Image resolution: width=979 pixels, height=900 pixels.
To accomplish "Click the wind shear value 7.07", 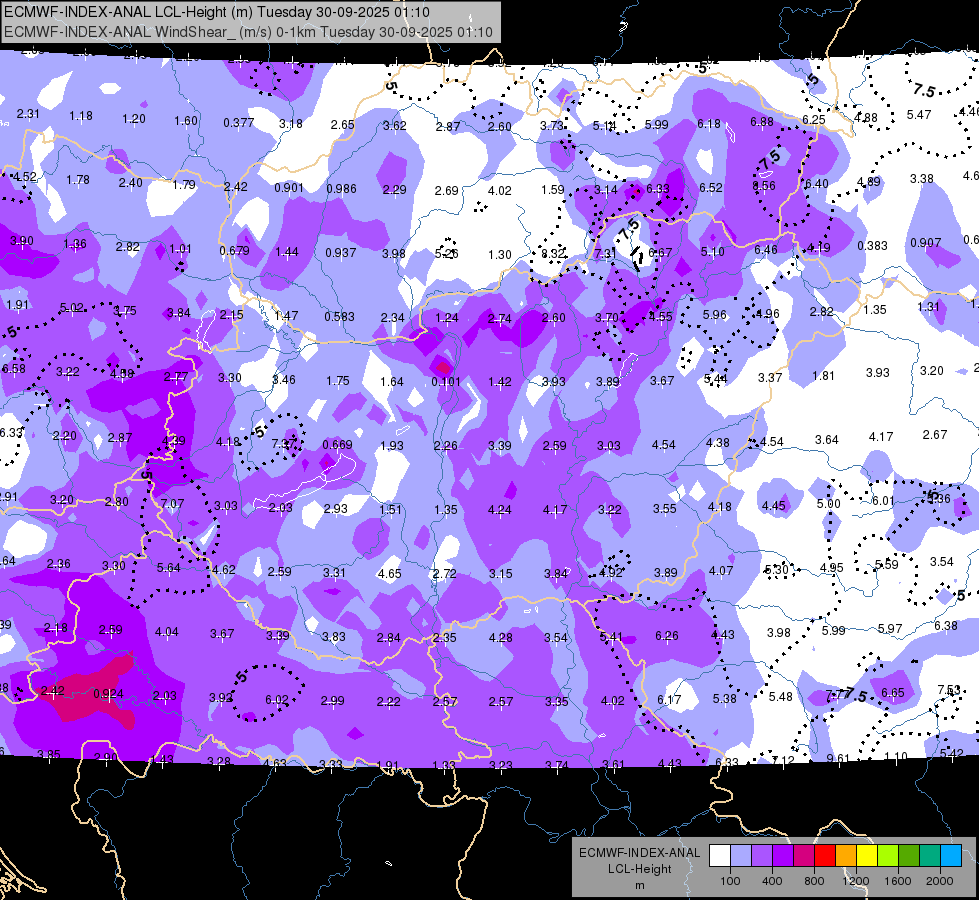I will (x=172, y=503).
